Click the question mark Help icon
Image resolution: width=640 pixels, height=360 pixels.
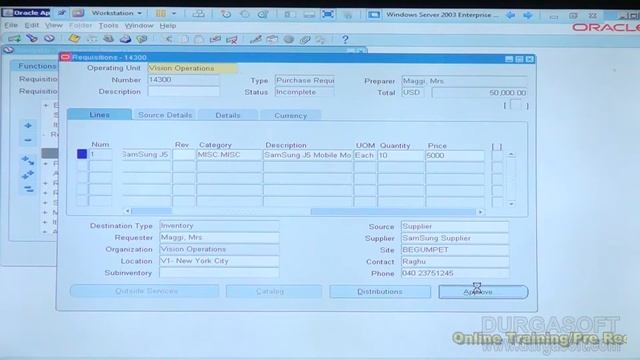(345, 39)
